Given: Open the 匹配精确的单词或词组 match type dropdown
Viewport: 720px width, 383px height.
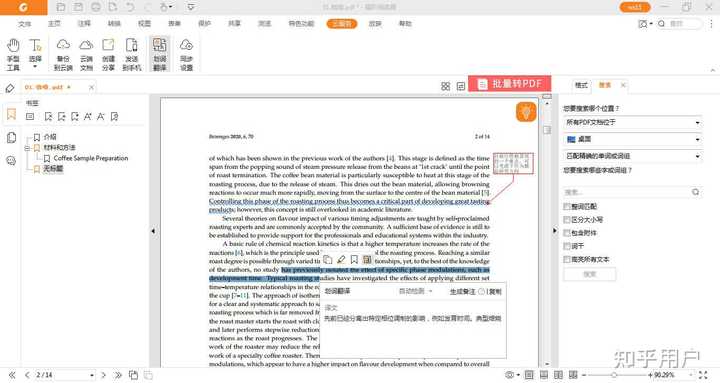Looking at the screenshot, I should [x=632, y=156].
